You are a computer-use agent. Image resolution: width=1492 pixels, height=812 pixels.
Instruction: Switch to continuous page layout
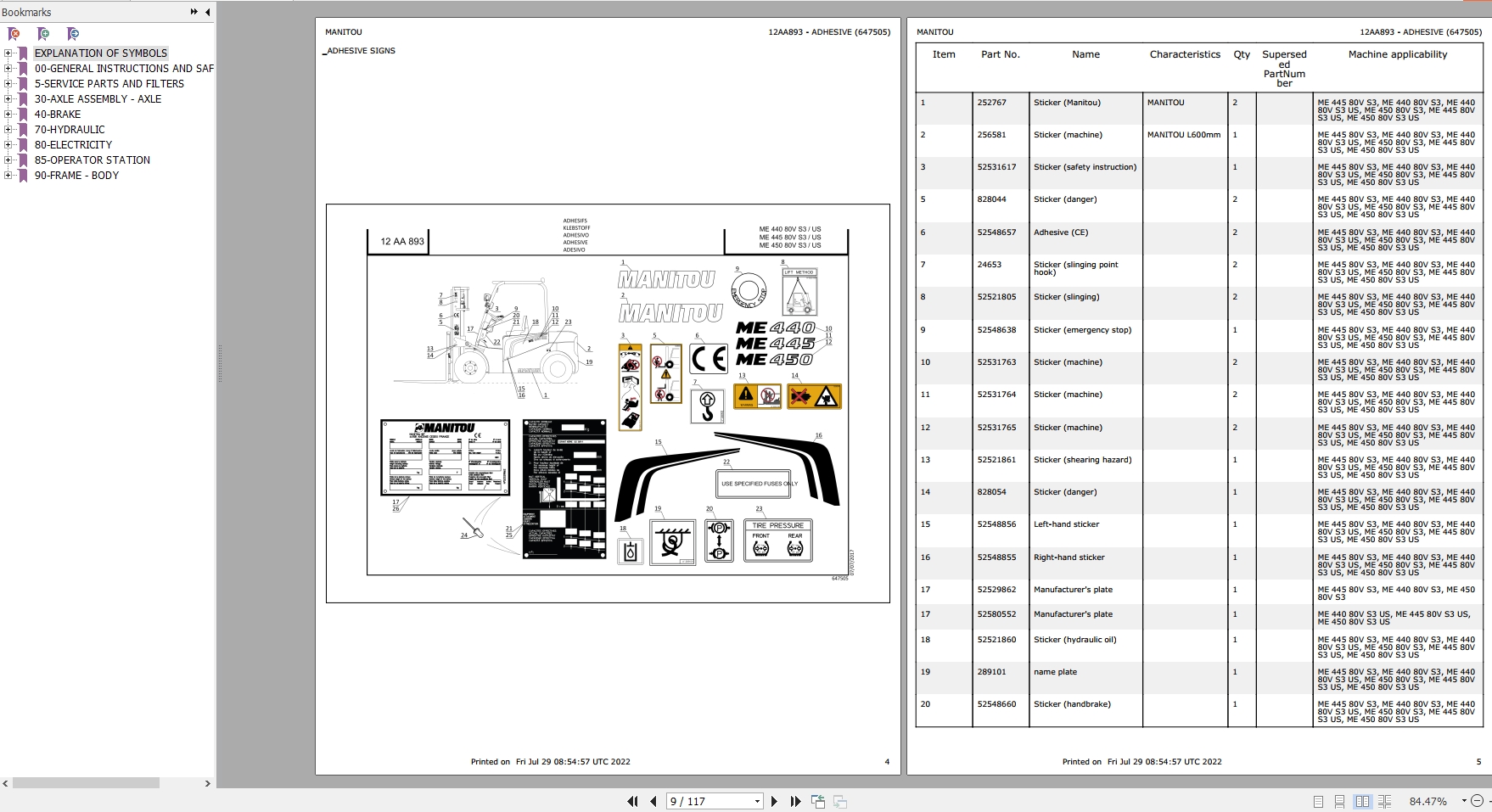tap(1339, 801)
